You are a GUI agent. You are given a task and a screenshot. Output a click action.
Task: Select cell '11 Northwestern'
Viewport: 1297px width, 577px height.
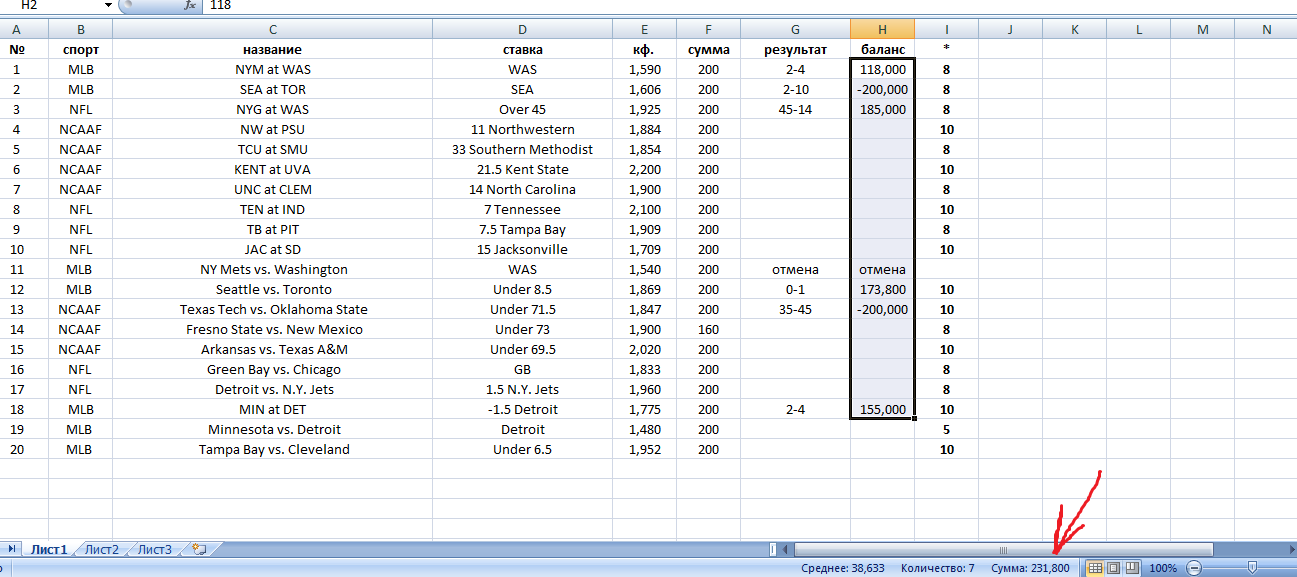tap(522, 129)
